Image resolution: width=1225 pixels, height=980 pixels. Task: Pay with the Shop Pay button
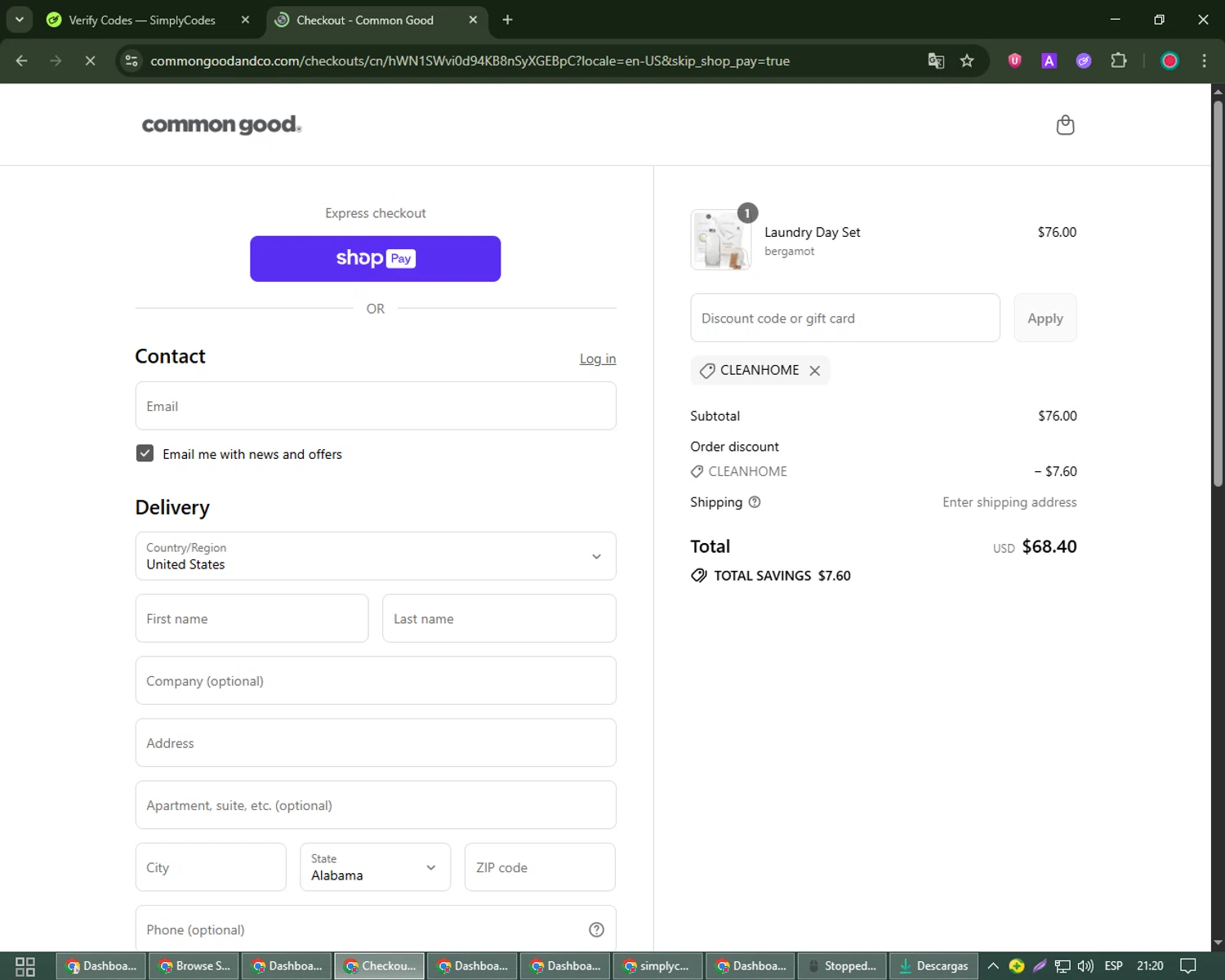375,259
